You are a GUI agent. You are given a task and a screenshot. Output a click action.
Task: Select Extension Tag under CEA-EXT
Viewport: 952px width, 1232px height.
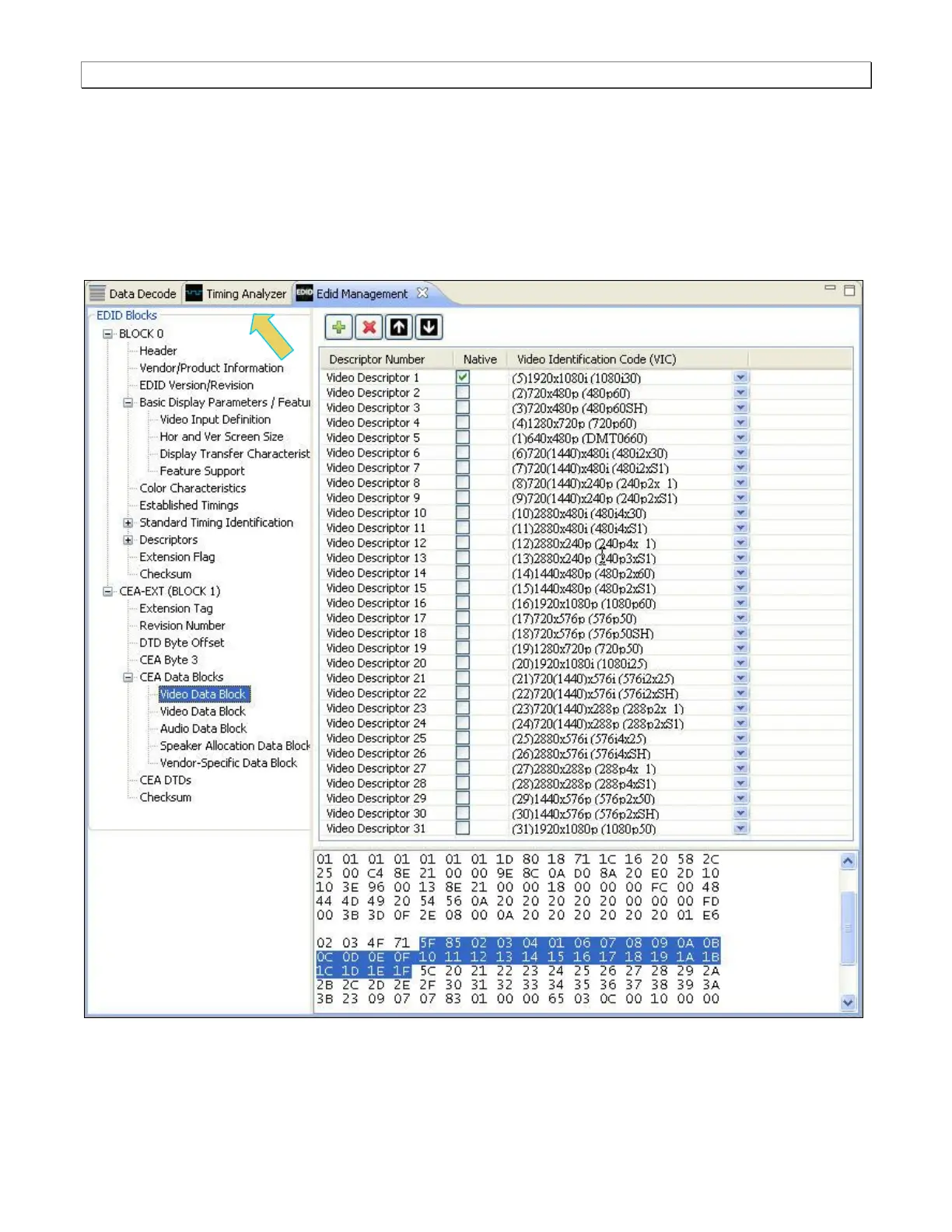tap(176, 608)
